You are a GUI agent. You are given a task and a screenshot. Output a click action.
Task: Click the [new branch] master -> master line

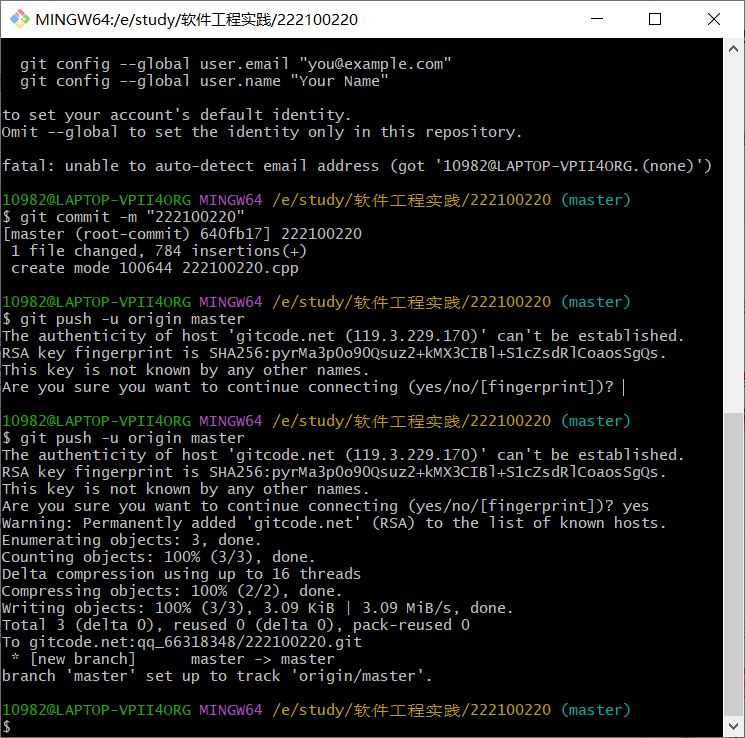coord(173,659)
